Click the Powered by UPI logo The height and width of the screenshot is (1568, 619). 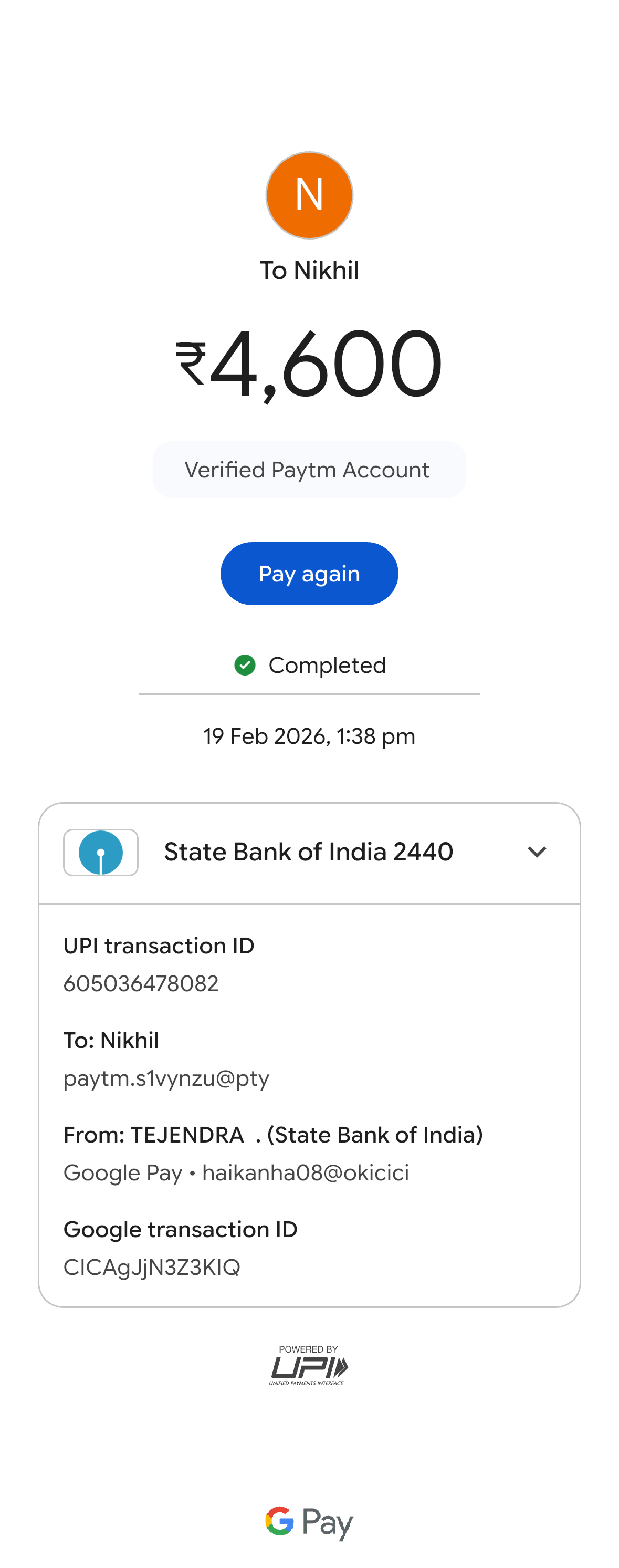(309, 1366)
